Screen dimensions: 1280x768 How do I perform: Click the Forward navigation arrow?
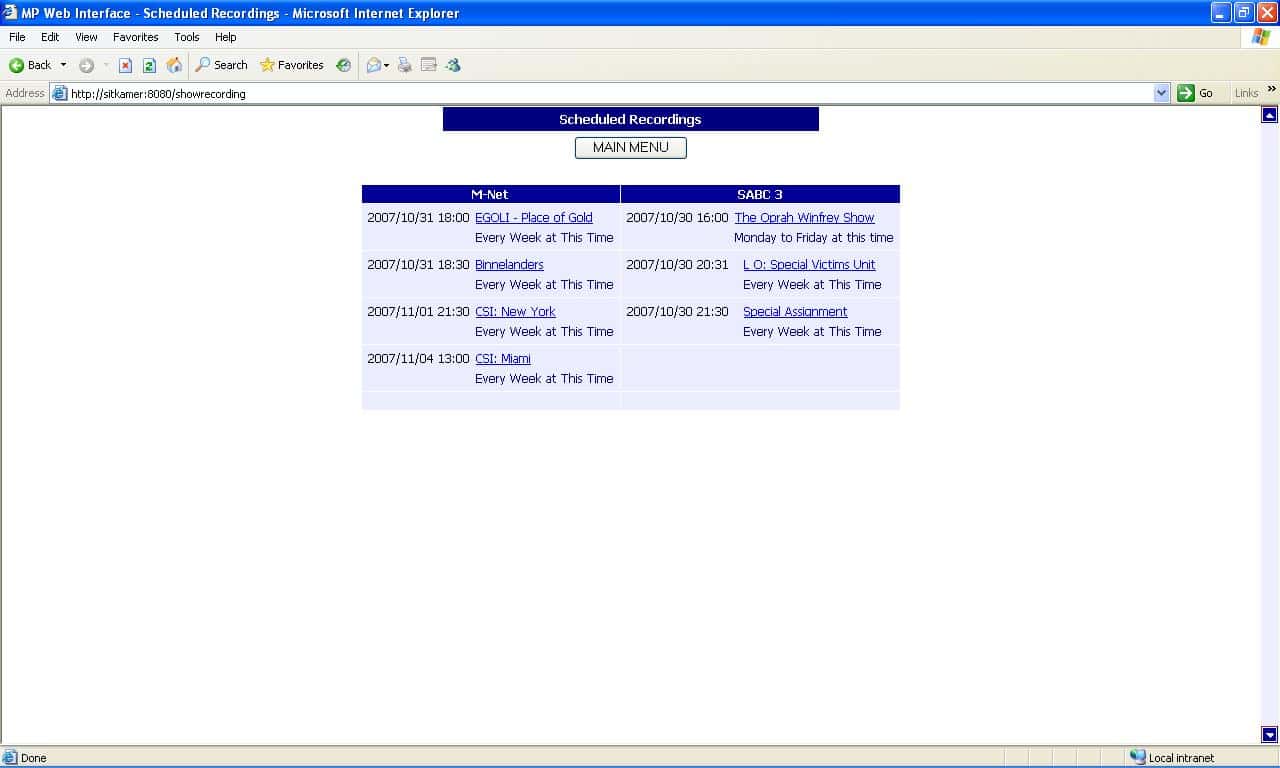pyautogui.click(x=86, y=65)
